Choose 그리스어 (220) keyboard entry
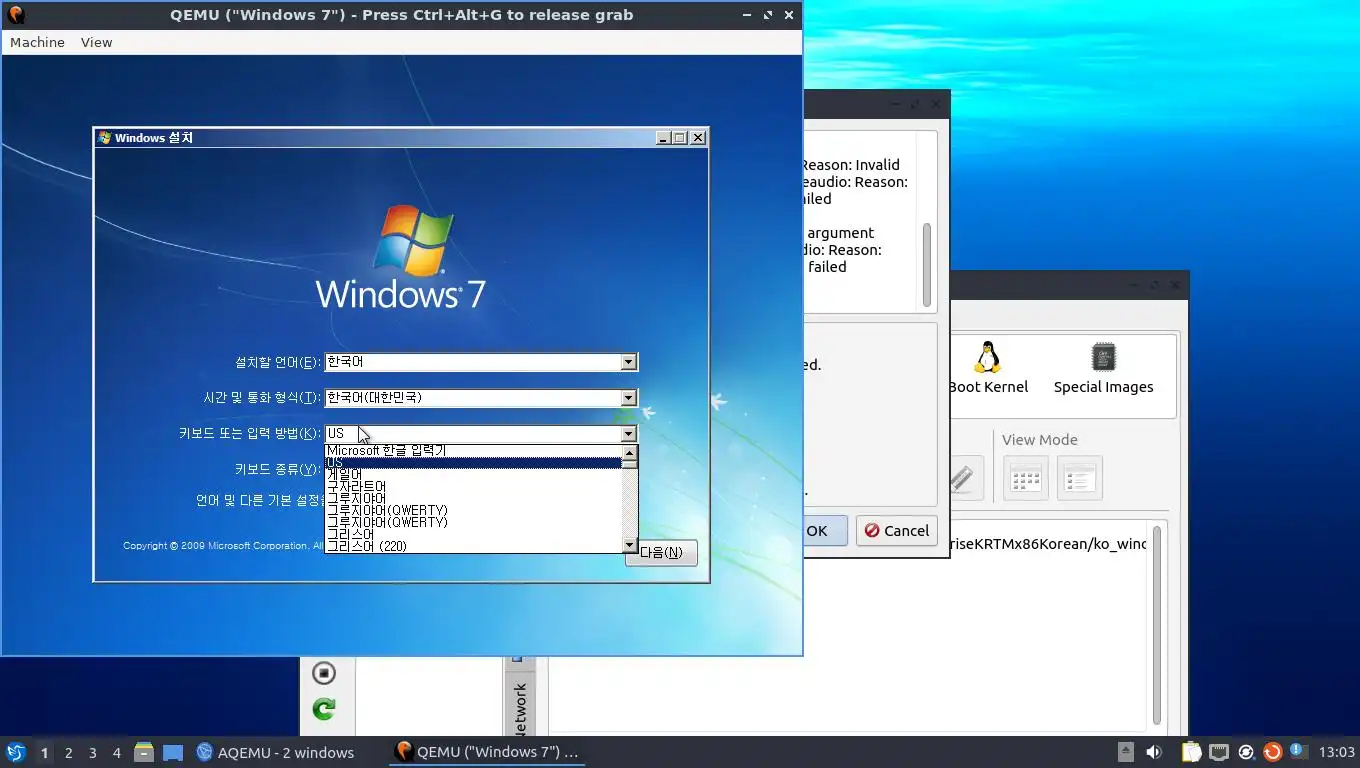Screen dimensions: 1360x768 pos(473,546)
